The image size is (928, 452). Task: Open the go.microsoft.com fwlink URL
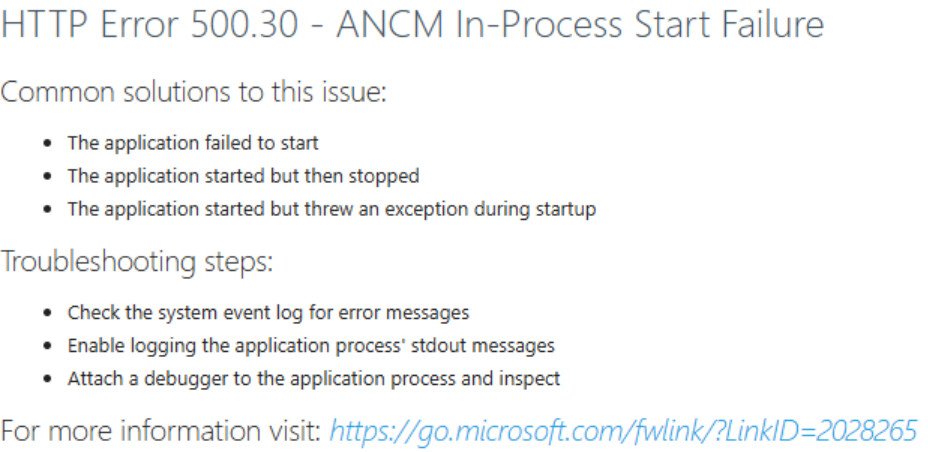click(x=623, y=431)
